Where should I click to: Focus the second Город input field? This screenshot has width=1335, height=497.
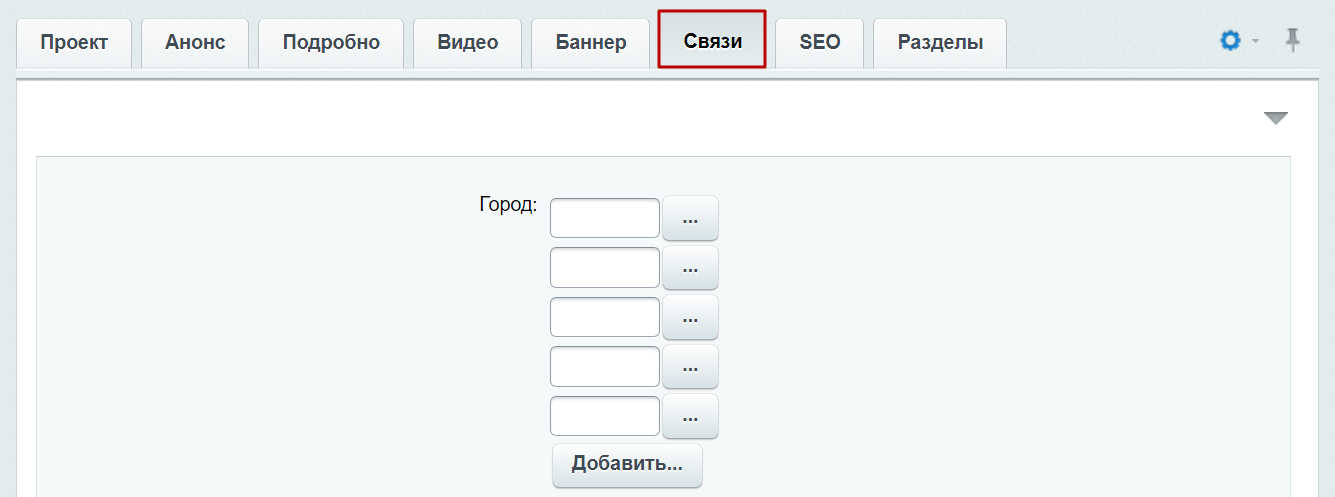(x=605, y=267)
